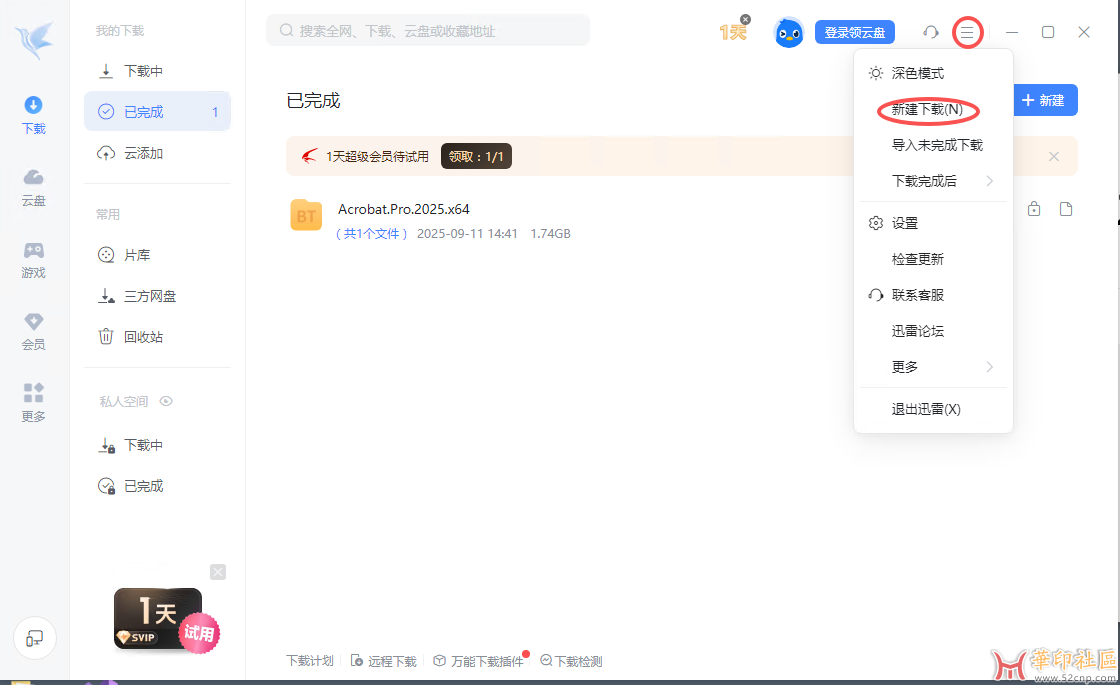Toggle 深色模式 dark mode
Image resolution: width=1120 pixels, height=685 pixels.
tap(934, 74)
